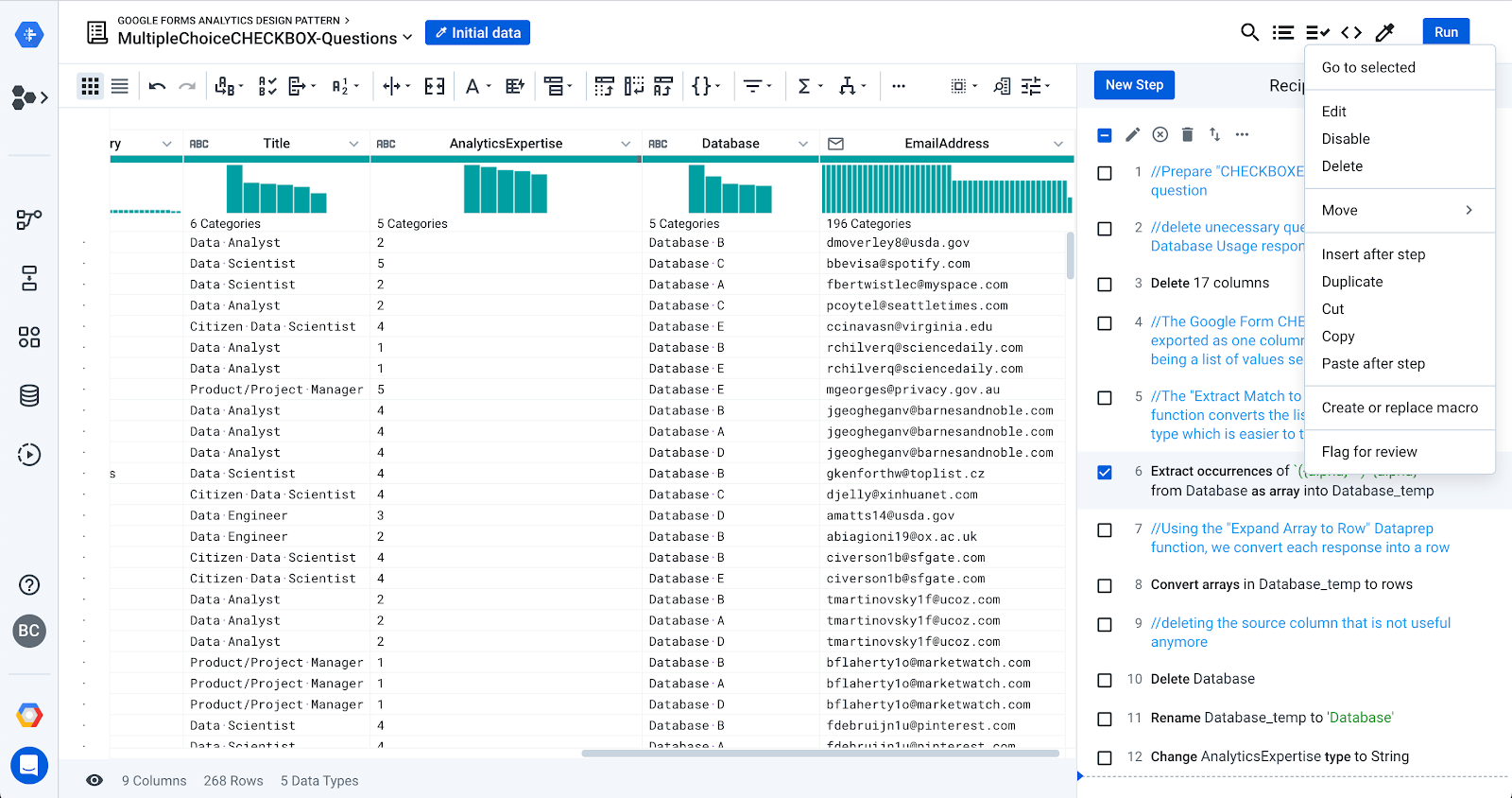Expand the flow name dropdown chevron
This screenshot has width=1512, height=798.
408,38
